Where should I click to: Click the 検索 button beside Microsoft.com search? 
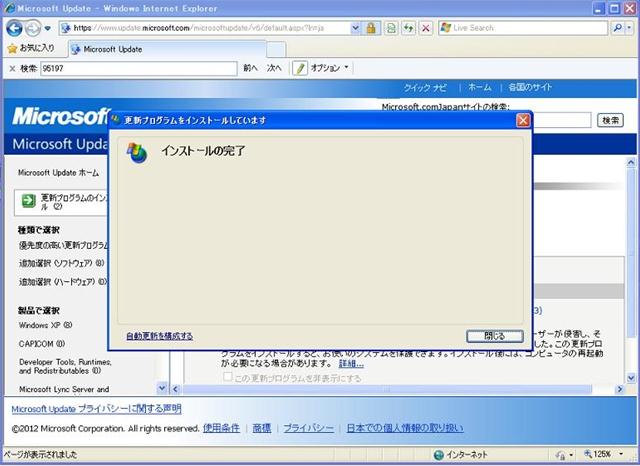[610, 120]
